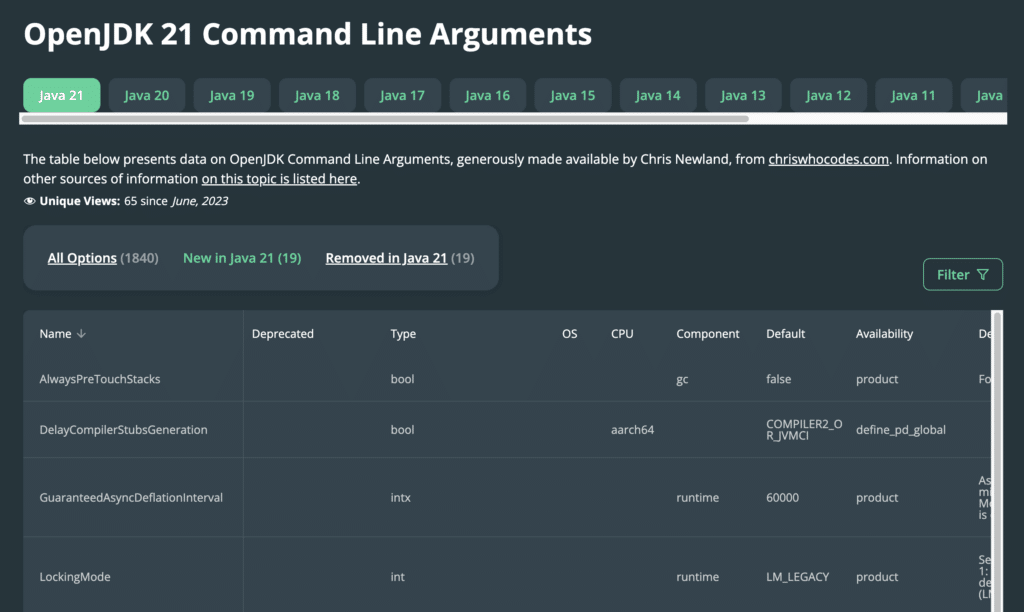Screen dimensions: 1024x612
Task: Click the Name sort arrow icon
Action: pyautogui.click(x=81, y=334)
